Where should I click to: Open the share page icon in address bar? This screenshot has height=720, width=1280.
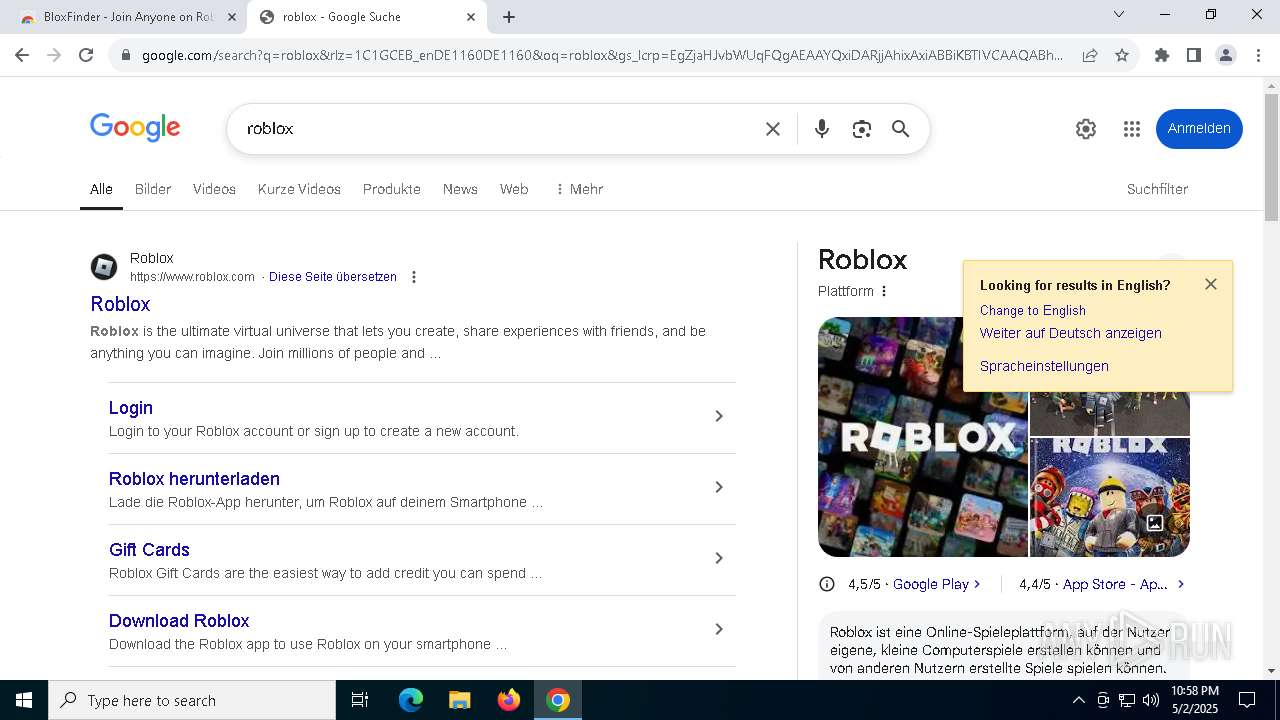click(x=1090, y=55)
